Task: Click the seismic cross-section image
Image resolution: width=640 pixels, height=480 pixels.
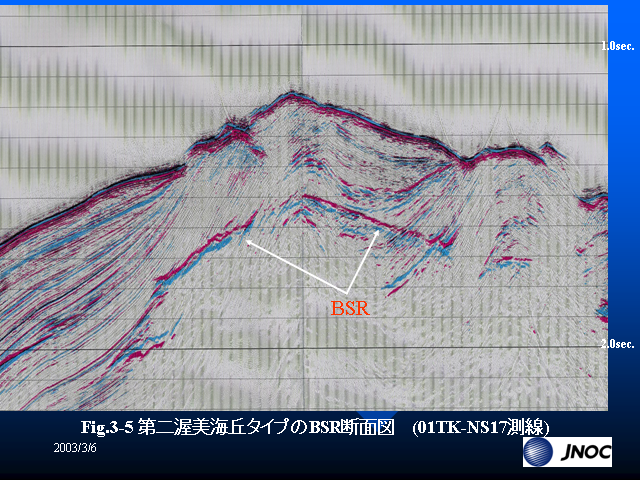Action: (x=304, y=208)
